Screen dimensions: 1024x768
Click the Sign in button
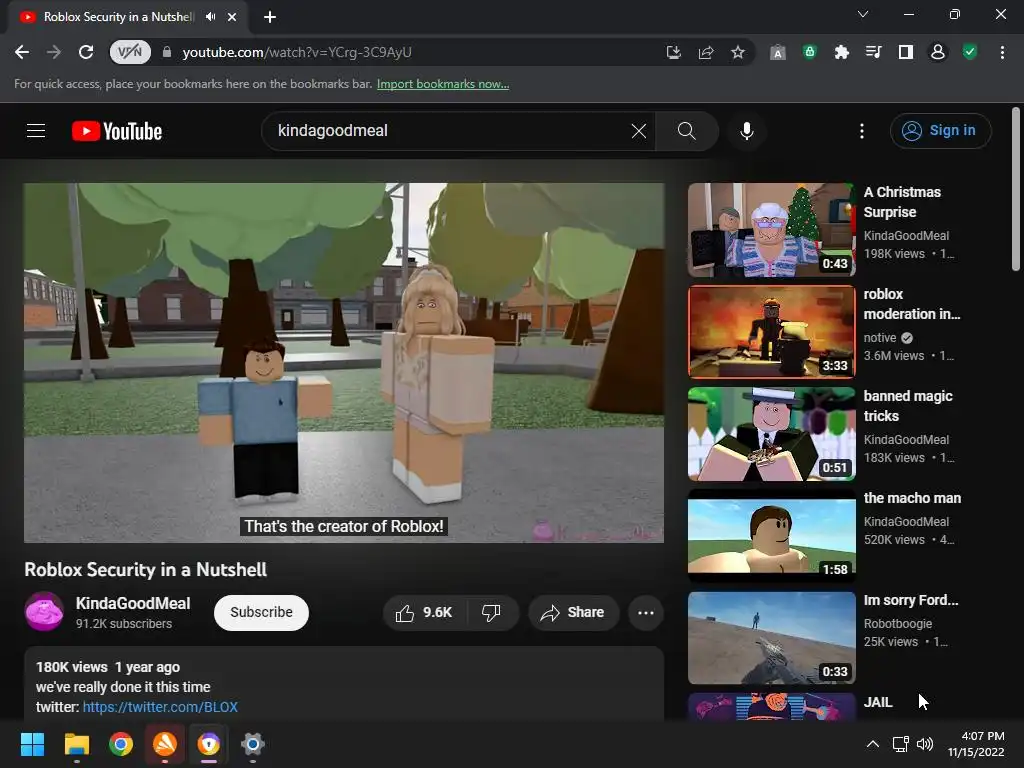940,131
